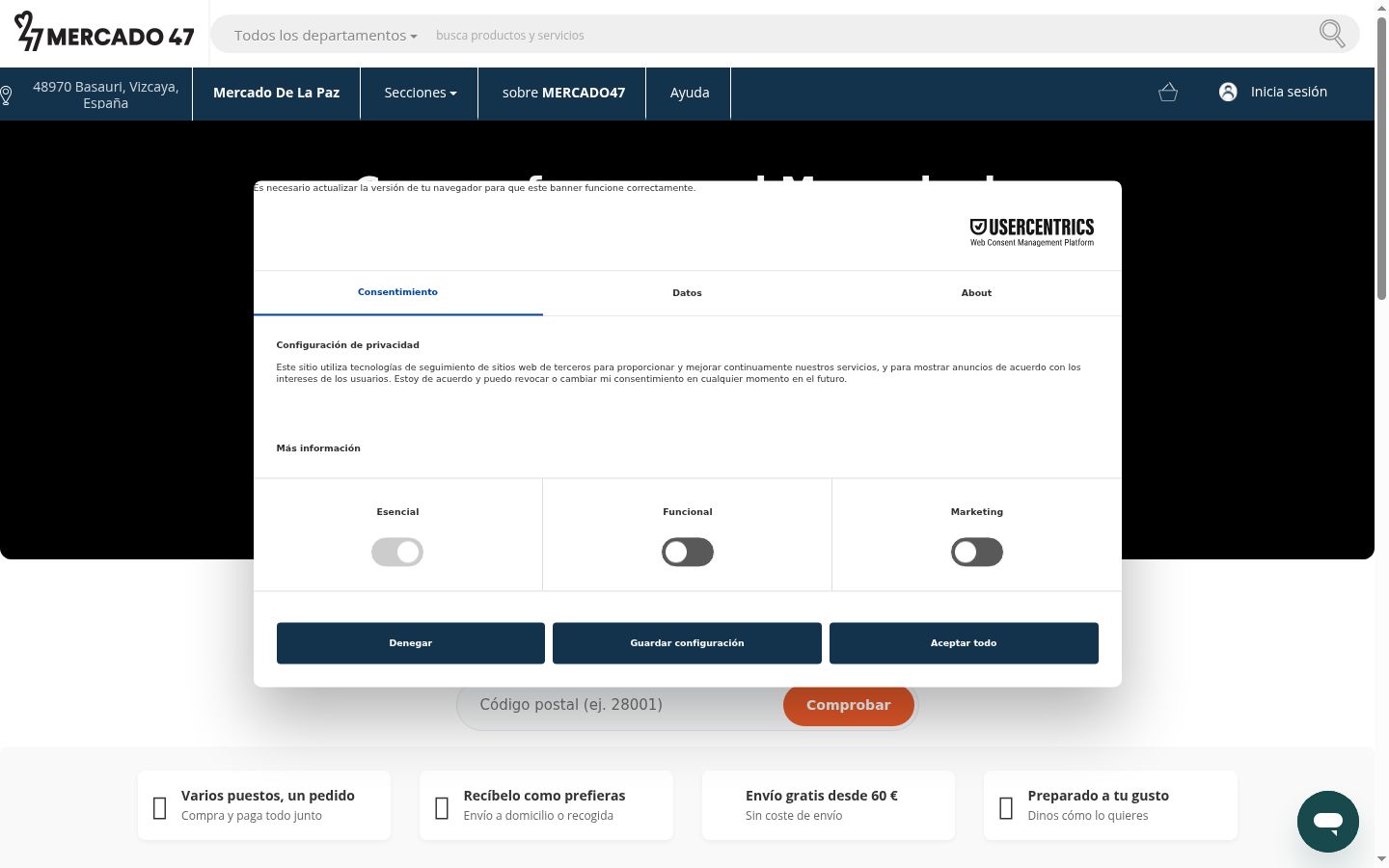Switch to the Datos tab

687,293
